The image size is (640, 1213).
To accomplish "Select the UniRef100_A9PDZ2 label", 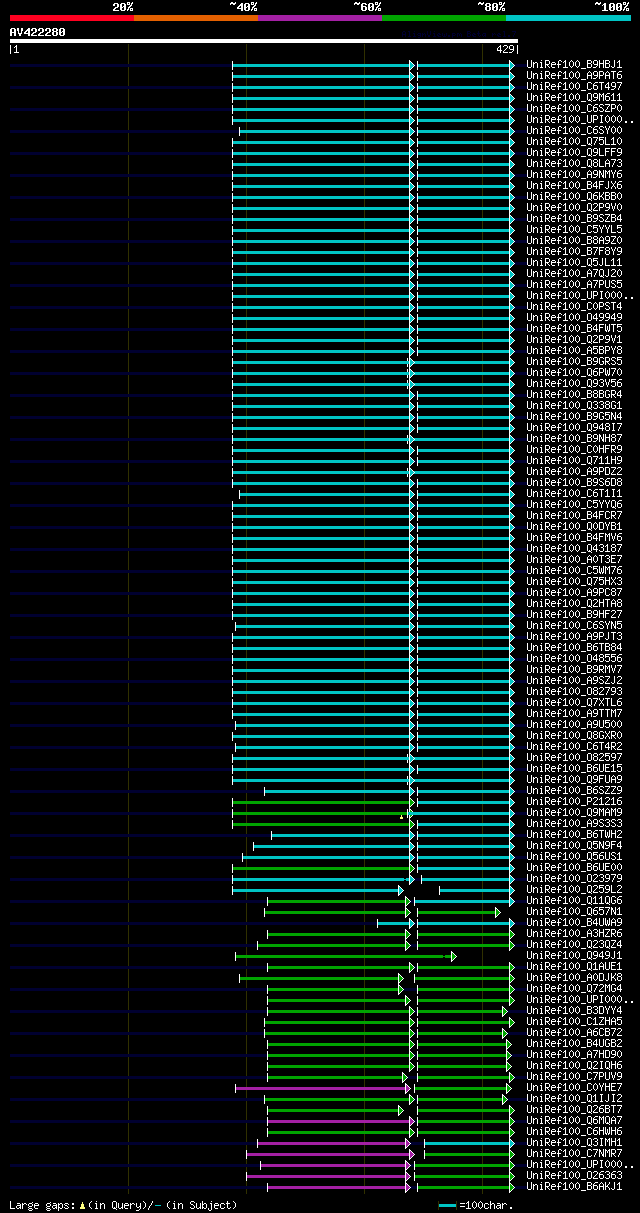I will pyautogui.click(x=574, y=471).
